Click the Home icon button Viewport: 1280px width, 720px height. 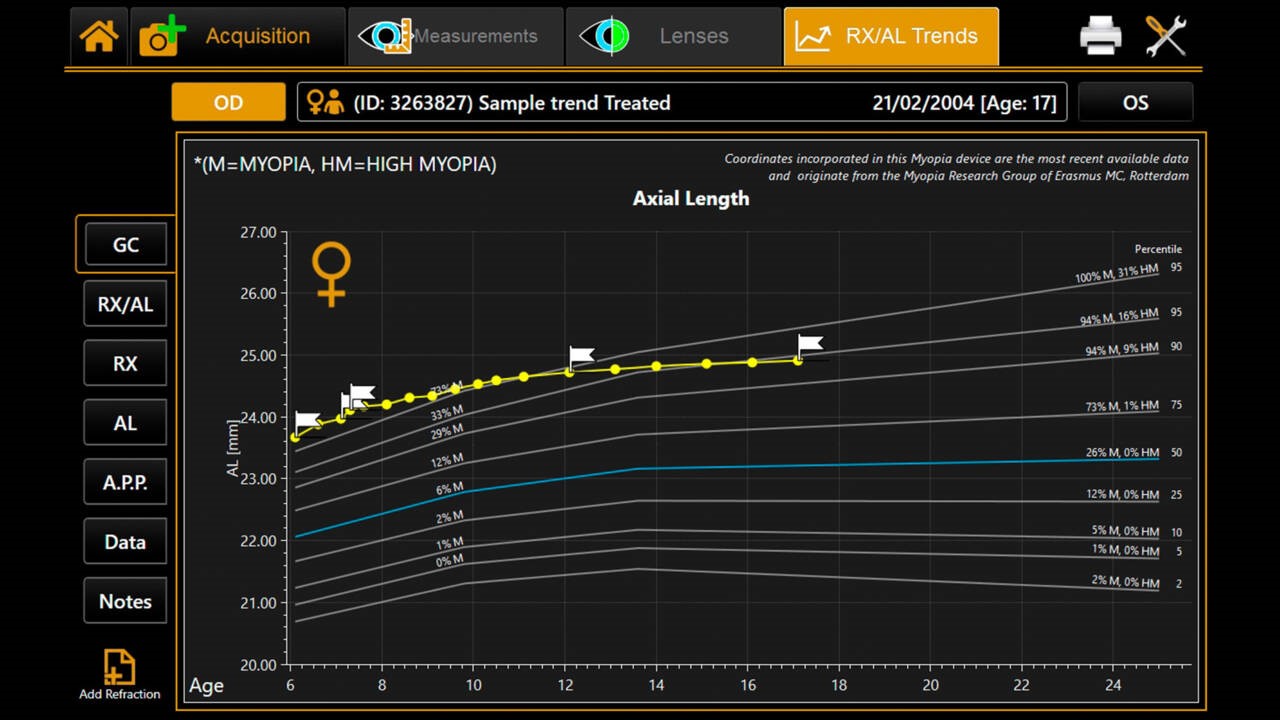coord(99,37)
